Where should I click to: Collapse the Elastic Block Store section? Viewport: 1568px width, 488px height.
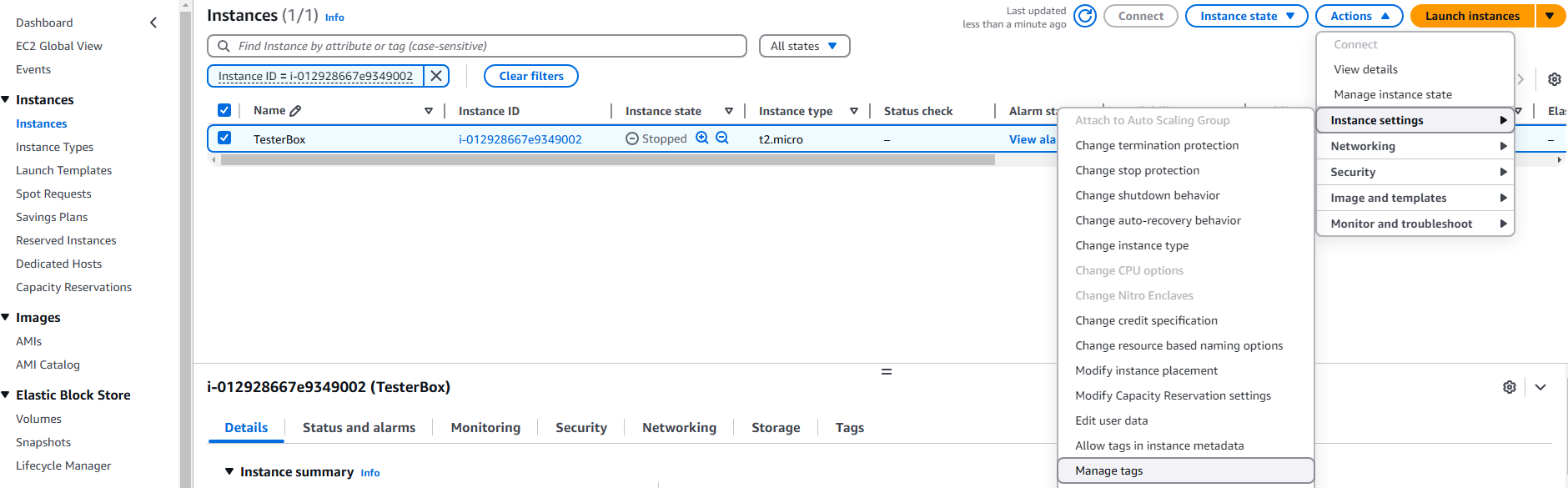click(7, 395)
